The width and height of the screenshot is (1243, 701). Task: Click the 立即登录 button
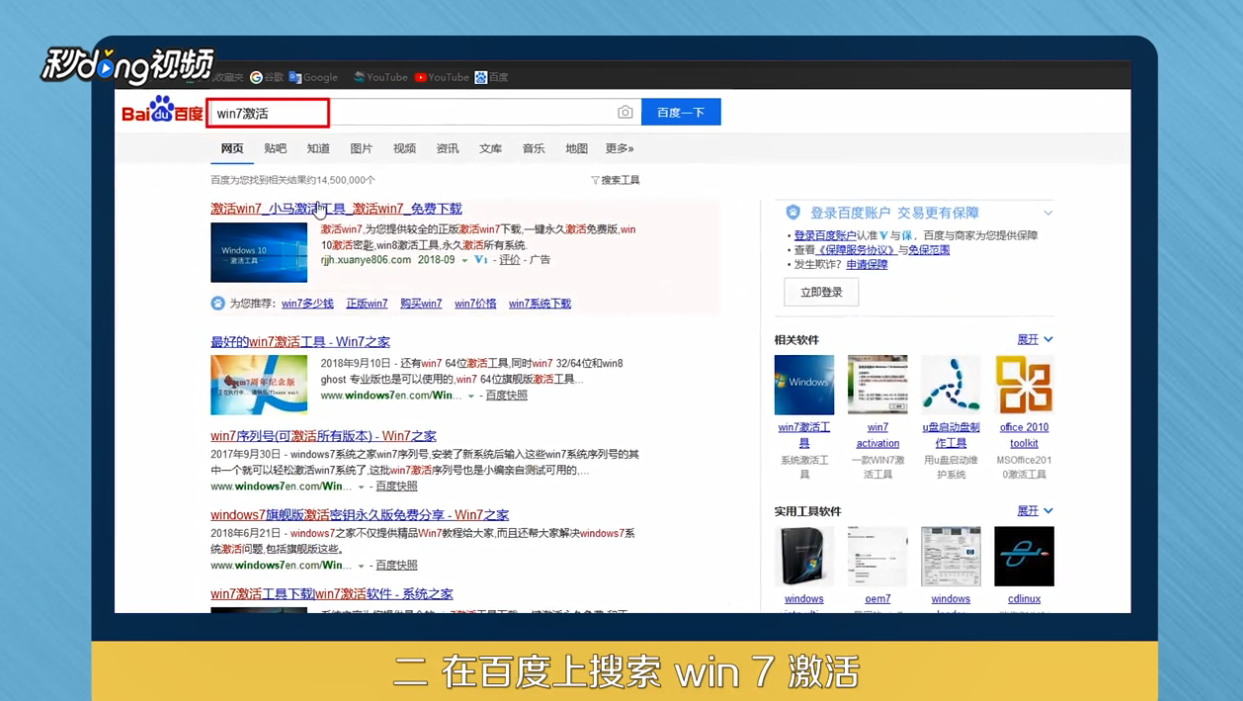[821, 292]
